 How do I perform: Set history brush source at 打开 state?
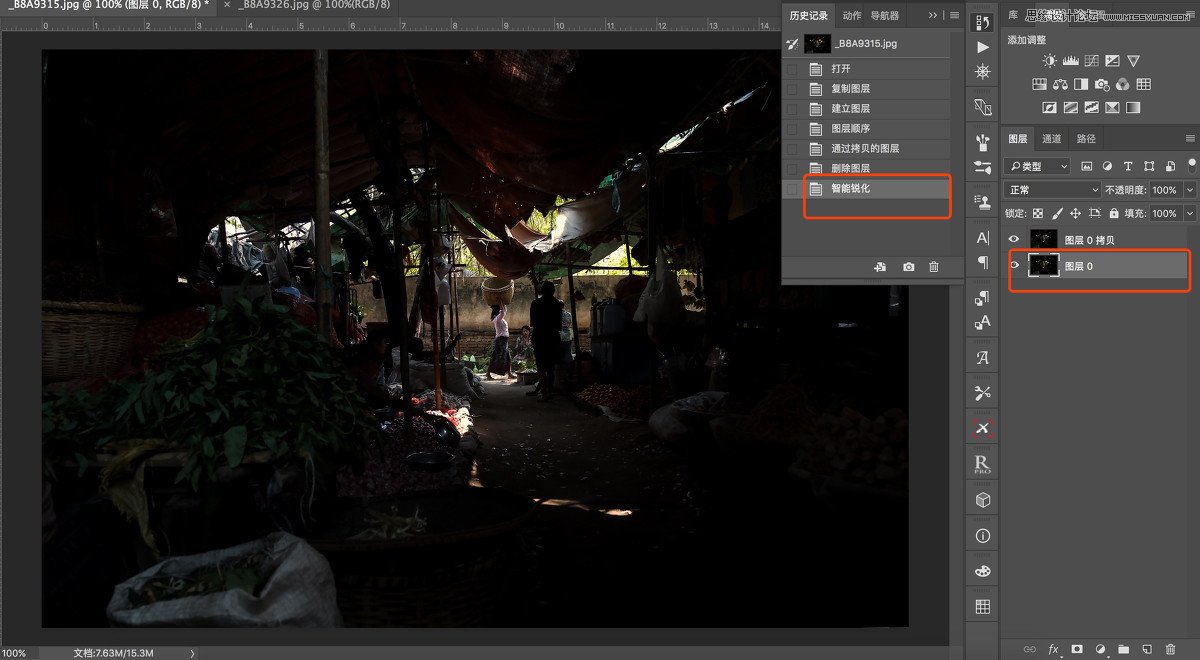tap(792, 69)
